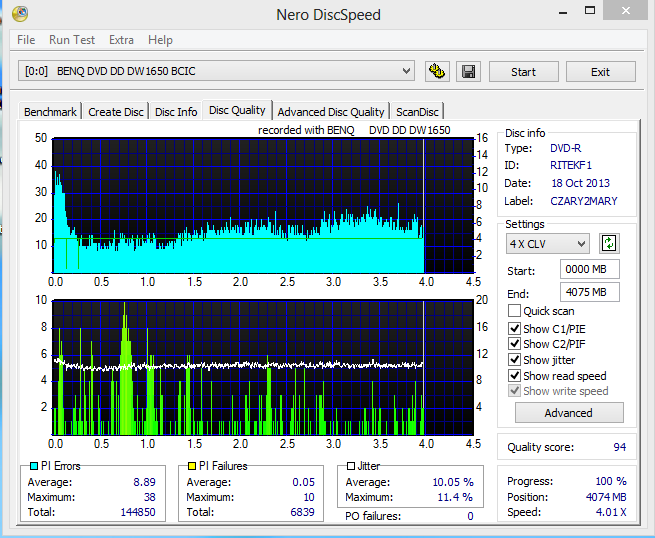Select the Disc Quality tab

click(x=237, y=110)
